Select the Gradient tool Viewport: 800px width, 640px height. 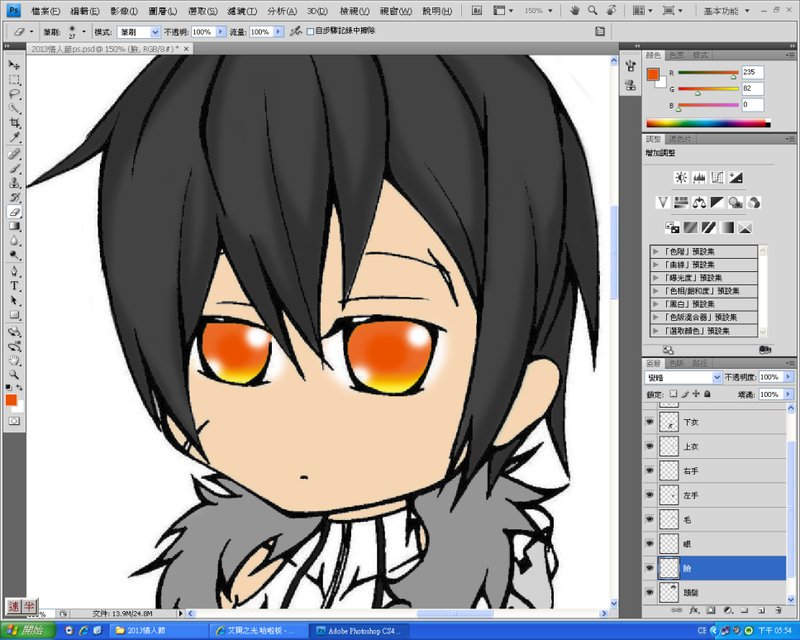[x=14, y=227]
